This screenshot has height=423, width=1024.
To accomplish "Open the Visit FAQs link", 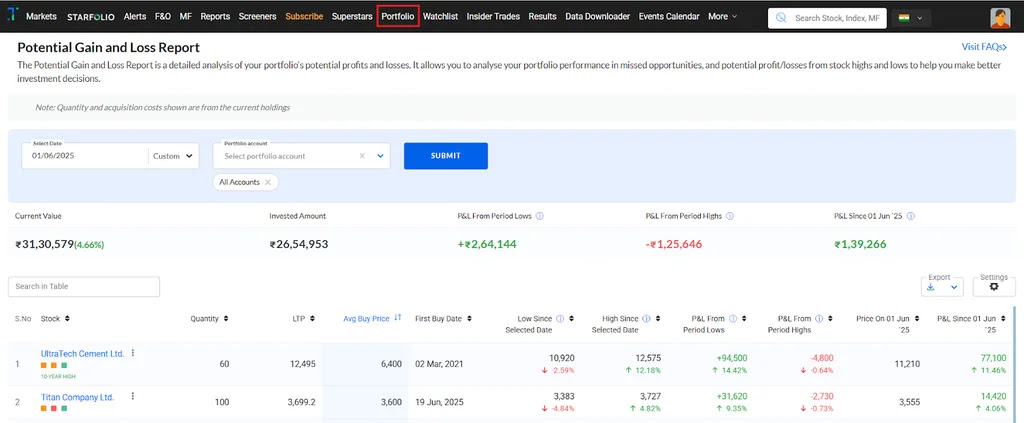I will click(x=984, y=47).
